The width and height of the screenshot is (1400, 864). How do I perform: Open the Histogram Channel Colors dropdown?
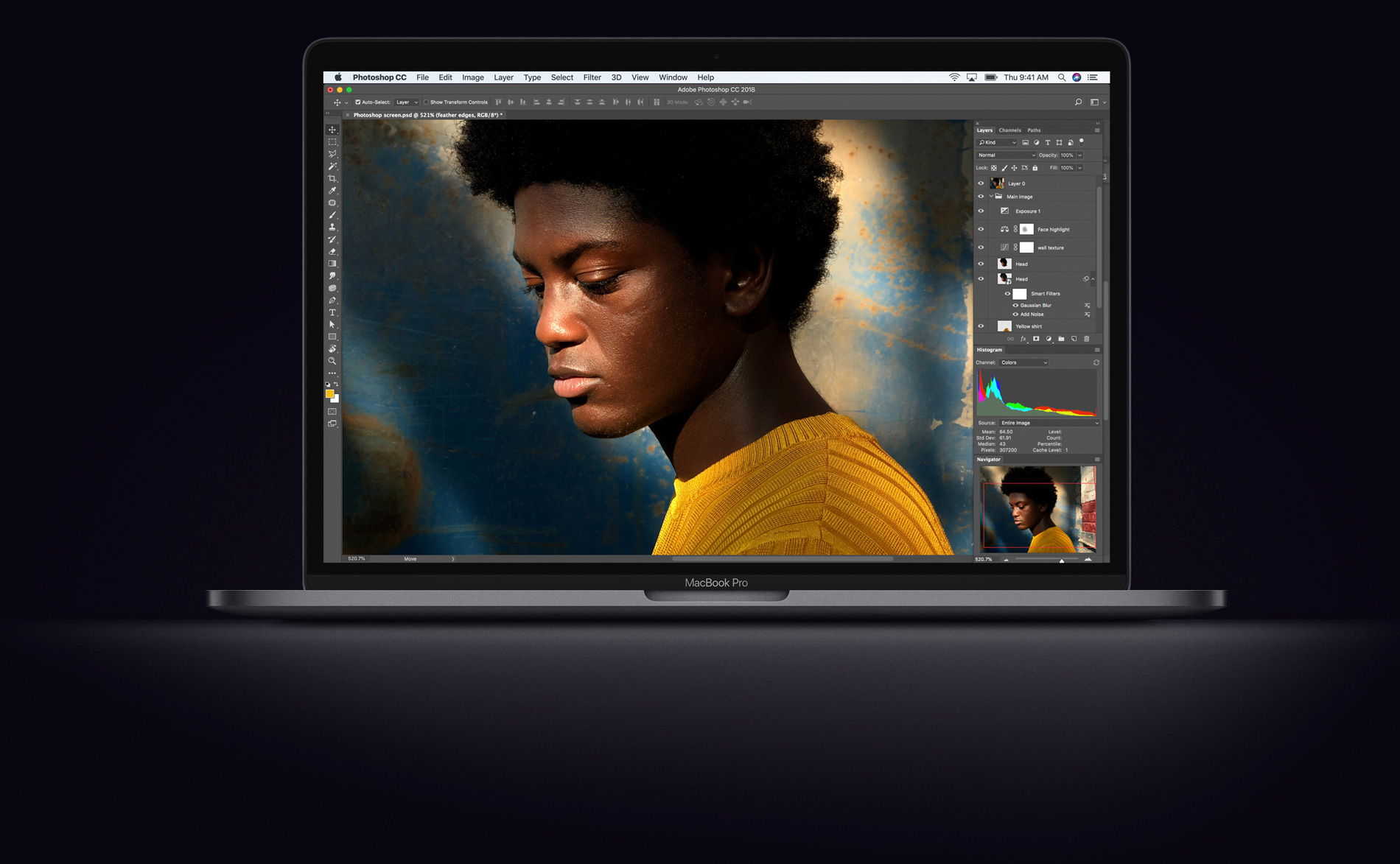(x=1023, y=362)
